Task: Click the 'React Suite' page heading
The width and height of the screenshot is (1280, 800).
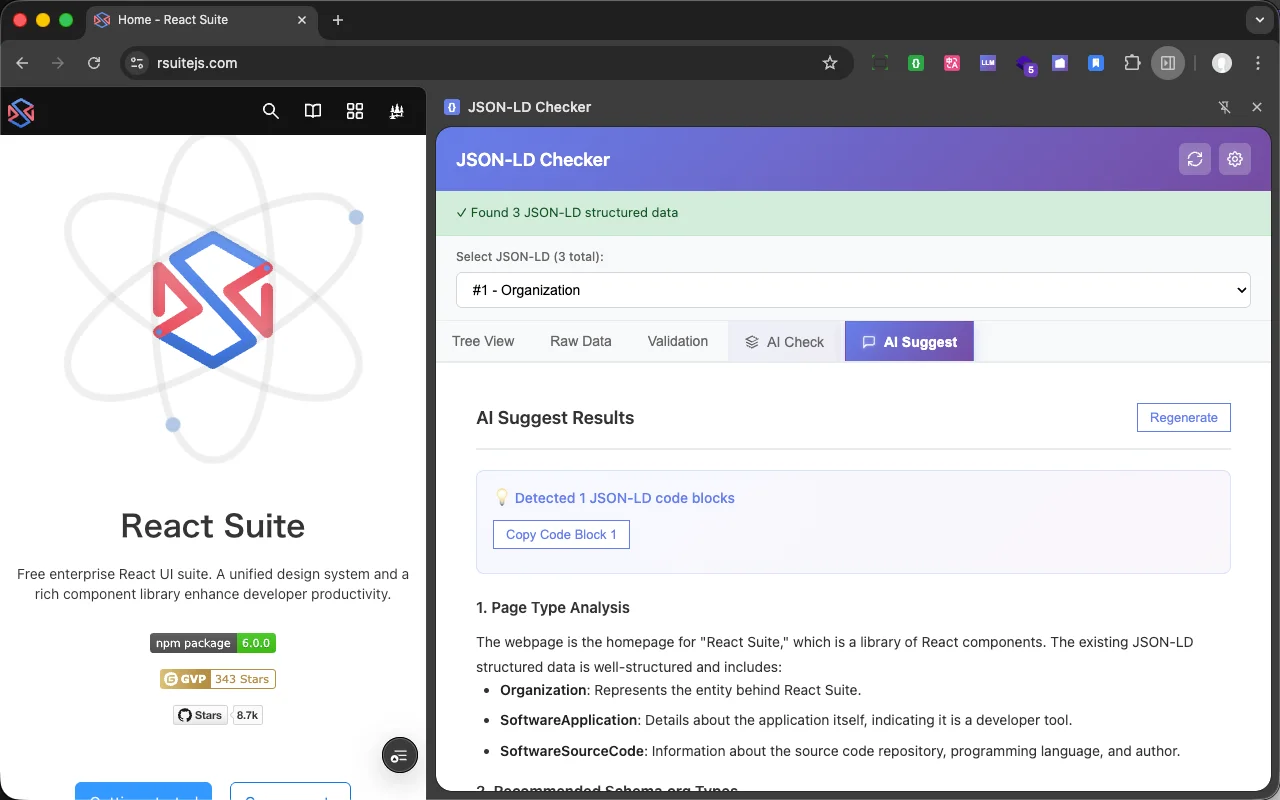Action: [x=213, y=526]
